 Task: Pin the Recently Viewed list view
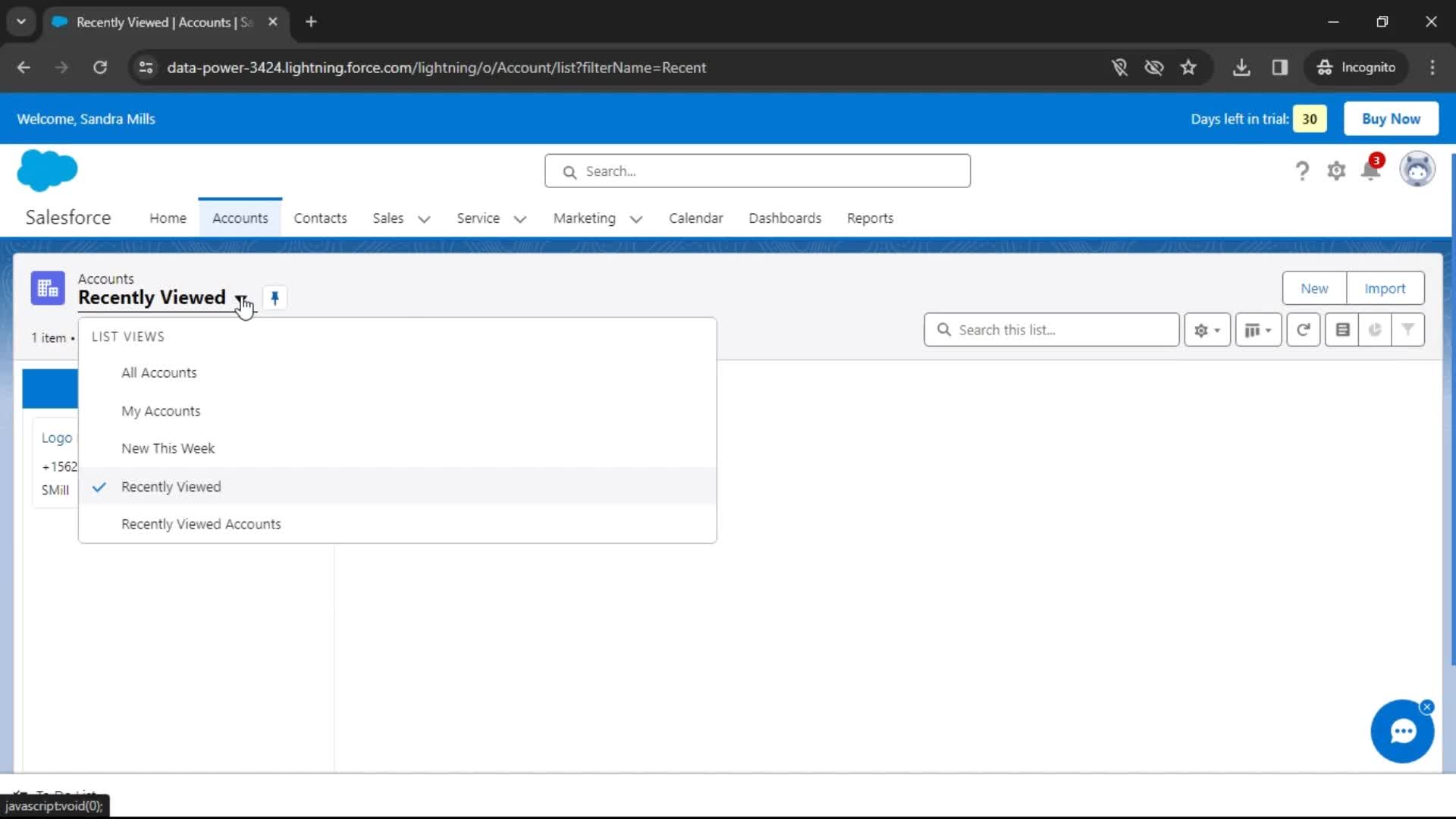(x=275, y=298)
